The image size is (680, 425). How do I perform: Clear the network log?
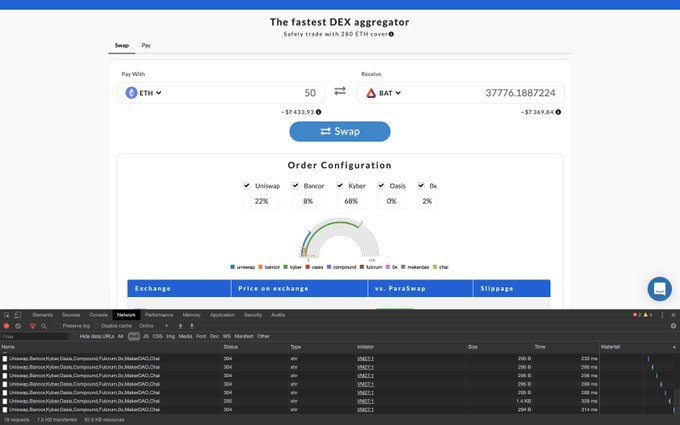coord(18,326)
